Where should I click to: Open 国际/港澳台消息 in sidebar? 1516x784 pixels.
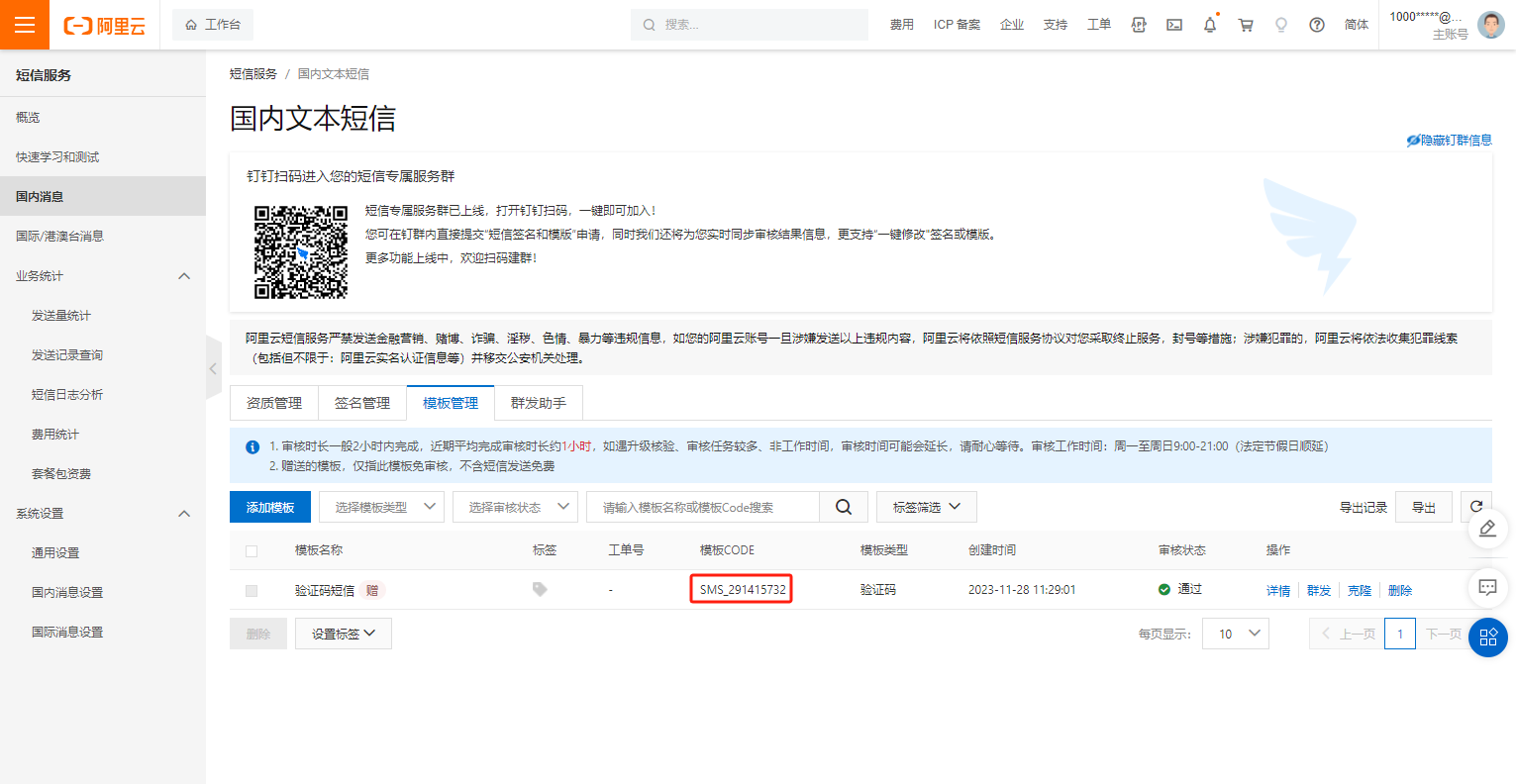(x=59, y=237)
